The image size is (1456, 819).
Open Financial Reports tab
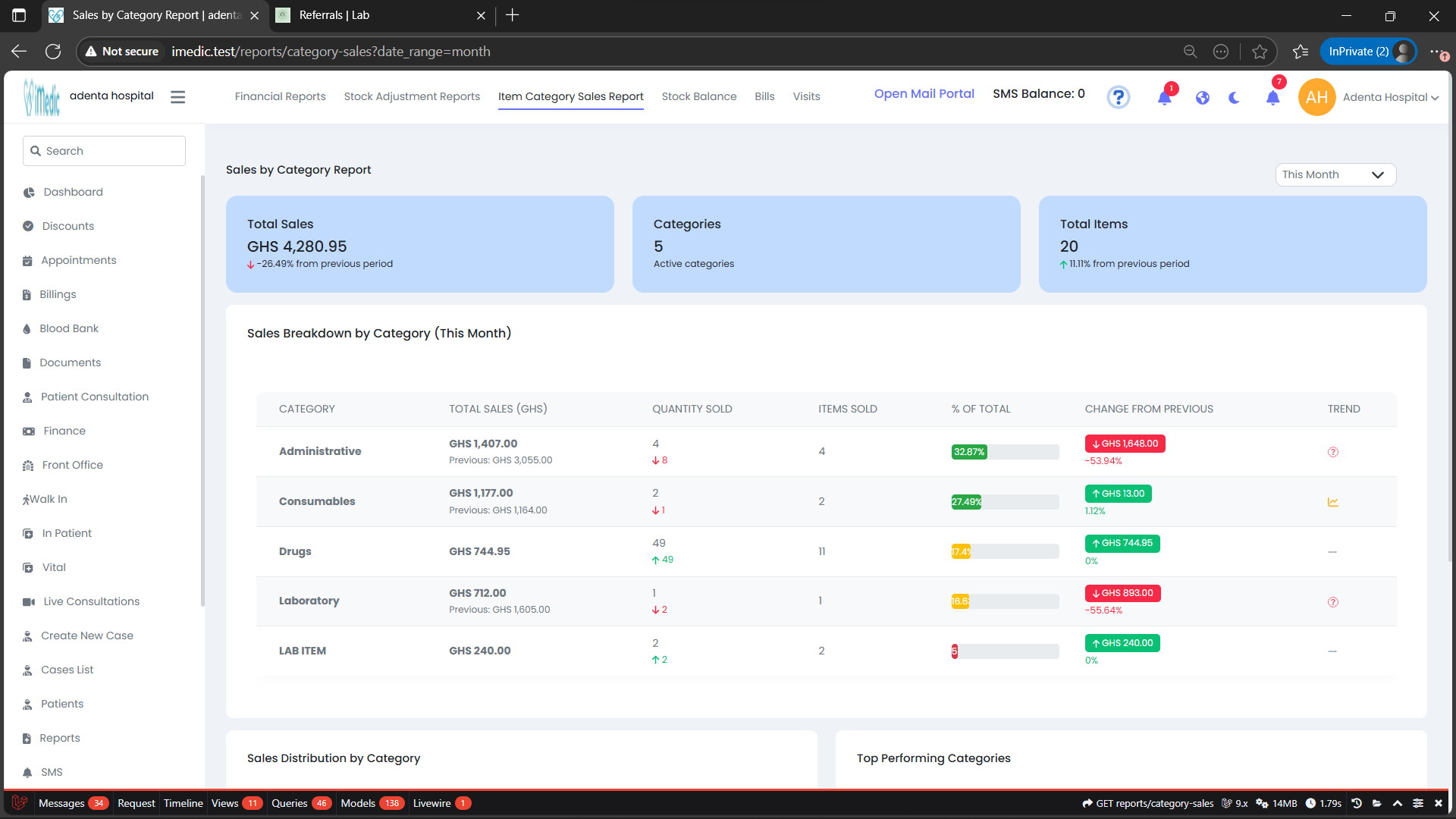tap(280, 96)
